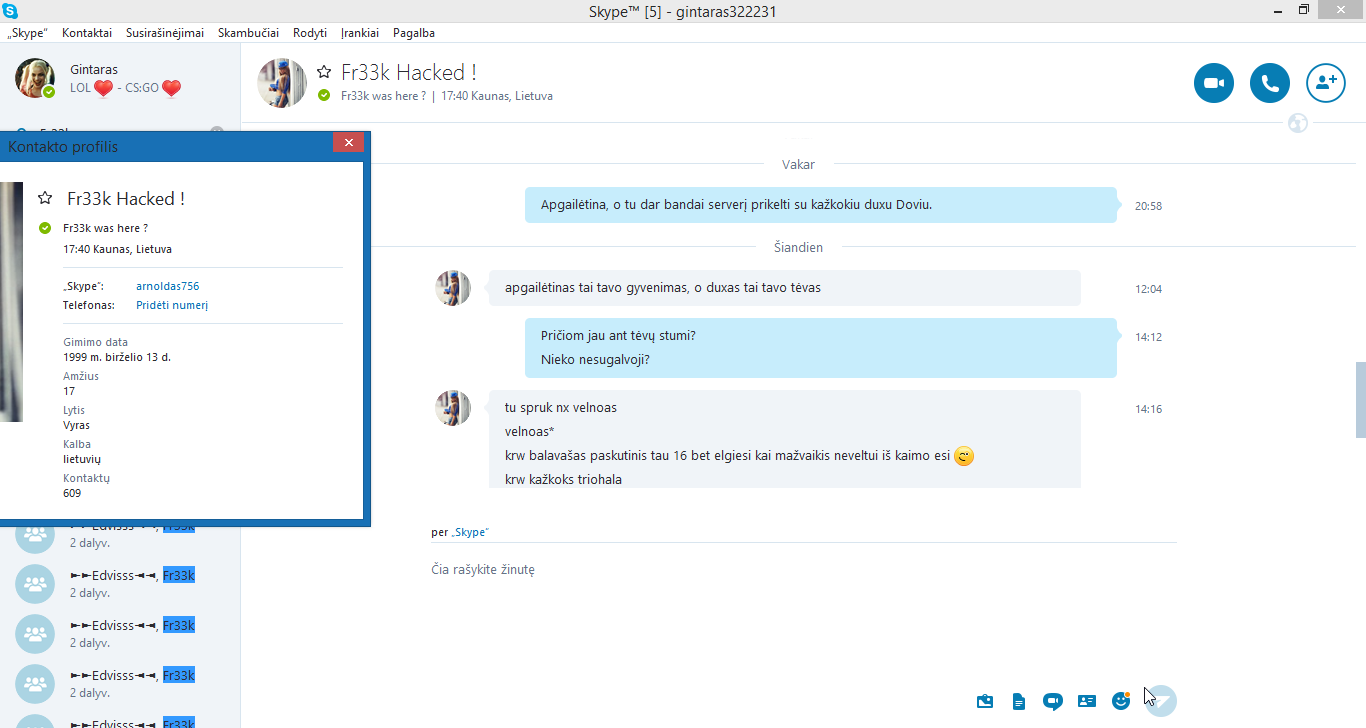Click the Skype logo in the title bar
The image size is (1366, 728).
coord(11,11)
